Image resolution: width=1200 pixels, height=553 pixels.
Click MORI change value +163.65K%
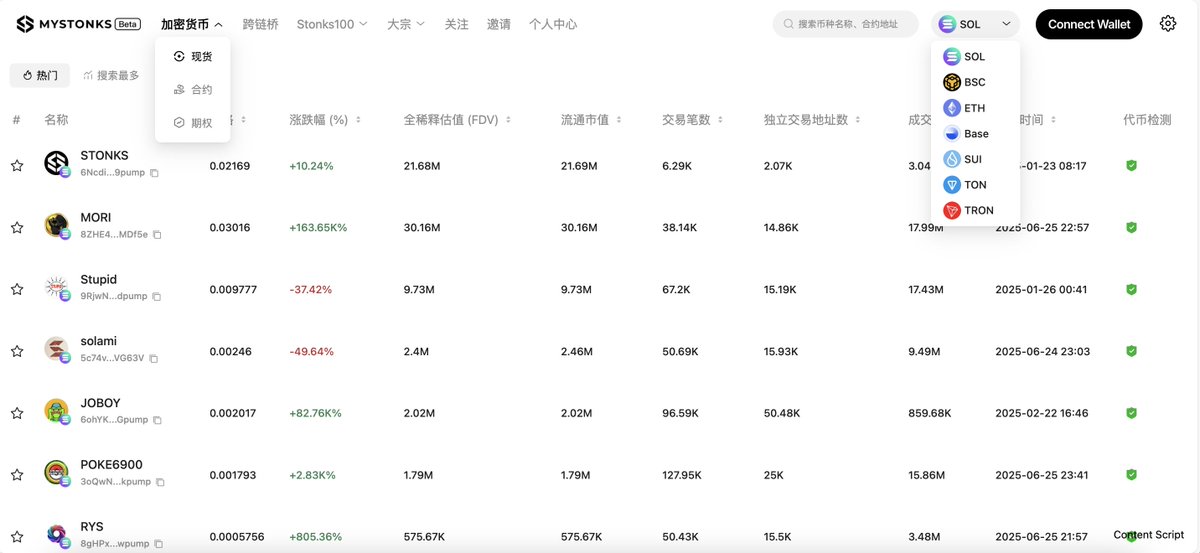click(318, 228)
